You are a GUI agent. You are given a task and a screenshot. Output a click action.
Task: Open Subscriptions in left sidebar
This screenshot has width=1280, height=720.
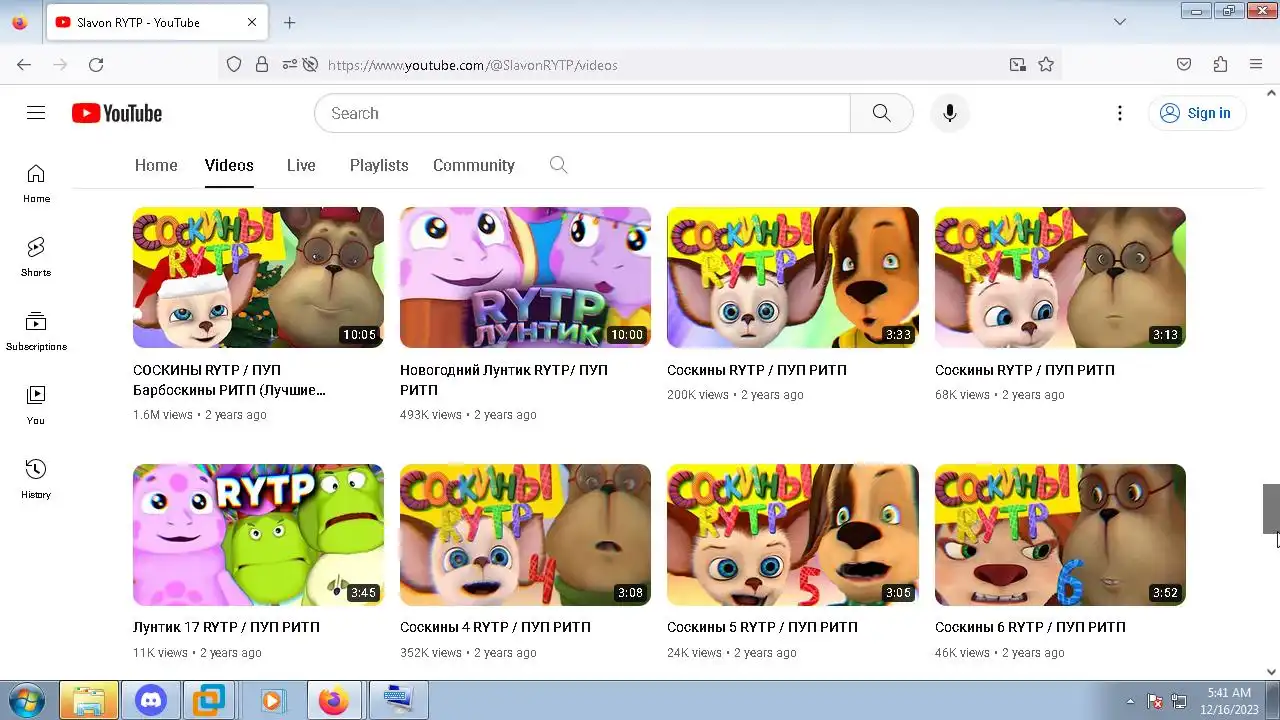coord(36,332)
